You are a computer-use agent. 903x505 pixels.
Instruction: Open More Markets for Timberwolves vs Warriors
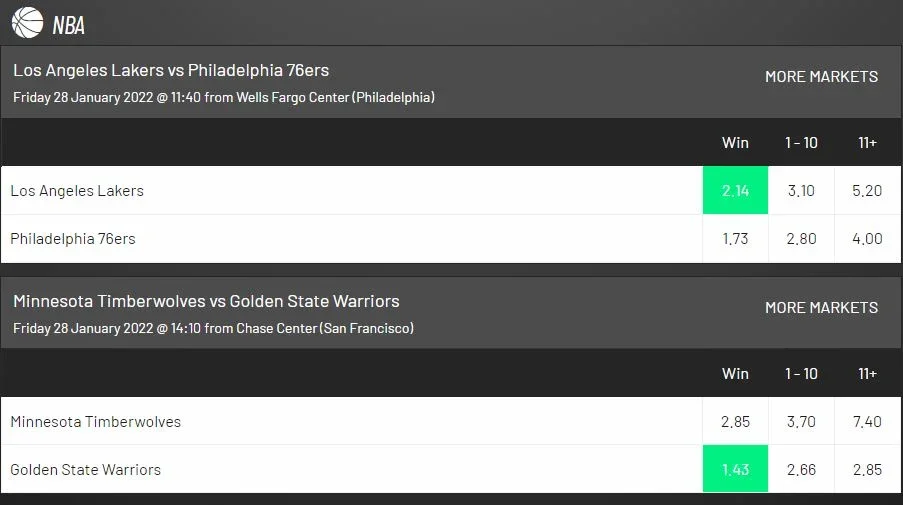[x=821, y=307]
